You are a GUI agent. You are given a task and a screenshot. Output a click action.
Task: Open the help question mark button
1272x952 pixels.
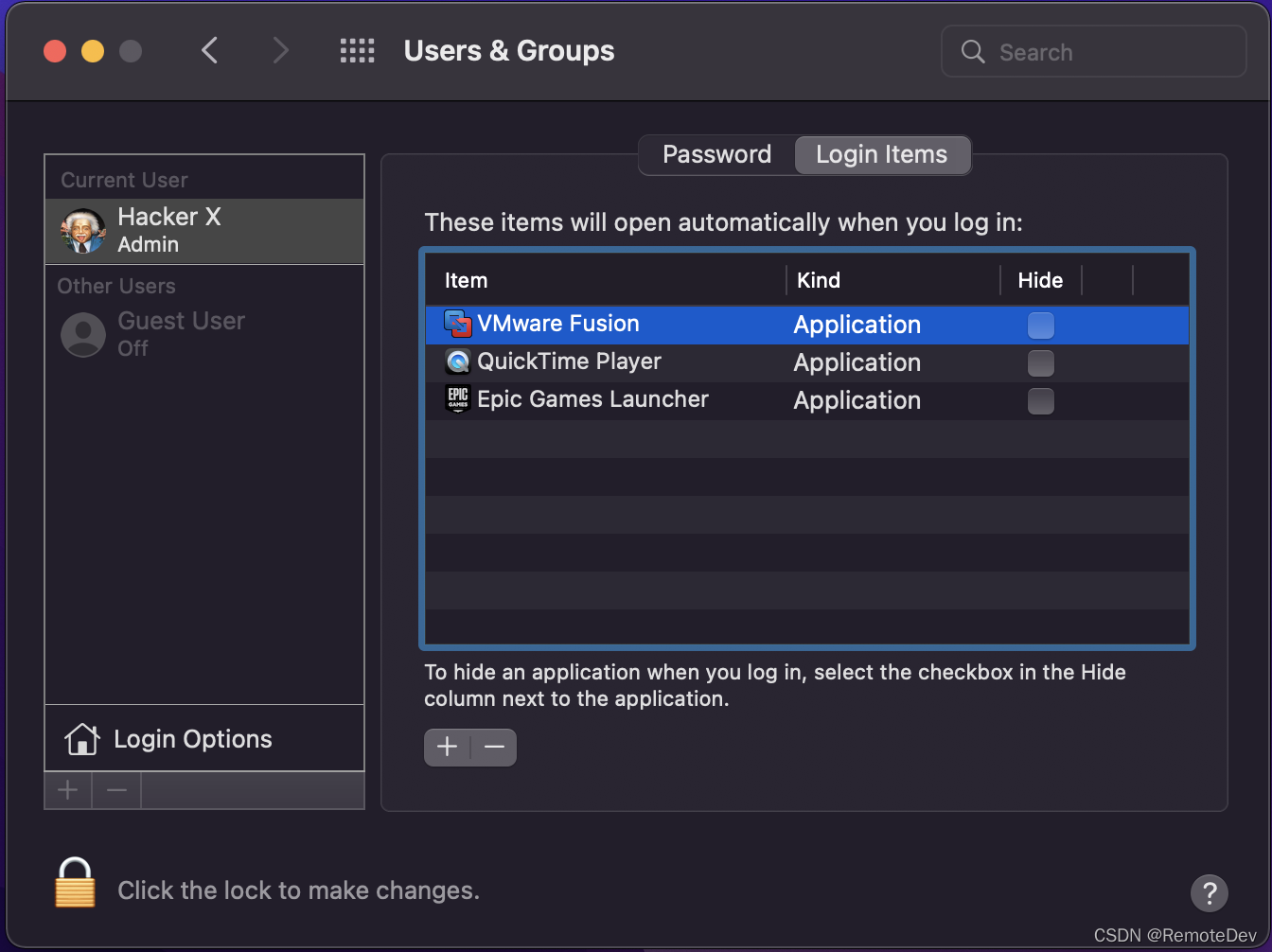pos(1209,892)
